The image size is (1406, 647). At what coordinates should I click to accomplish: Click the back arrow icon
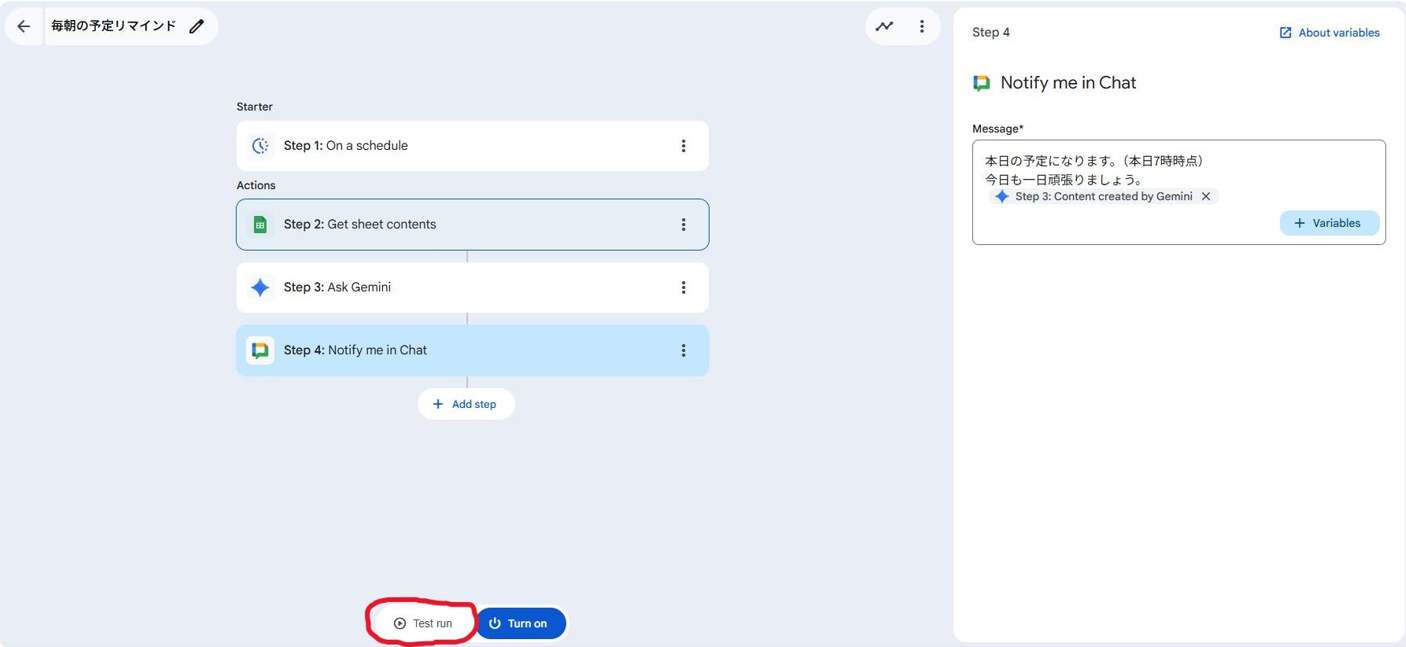click(24, 27)
